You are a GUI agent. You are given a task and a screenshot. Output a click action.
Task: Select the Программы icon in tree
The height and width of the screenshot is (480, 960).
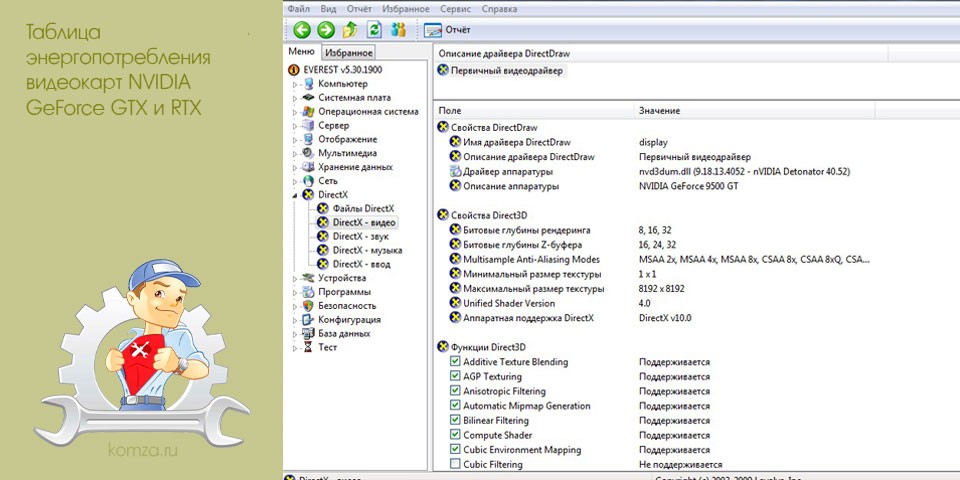click(308, 291)
